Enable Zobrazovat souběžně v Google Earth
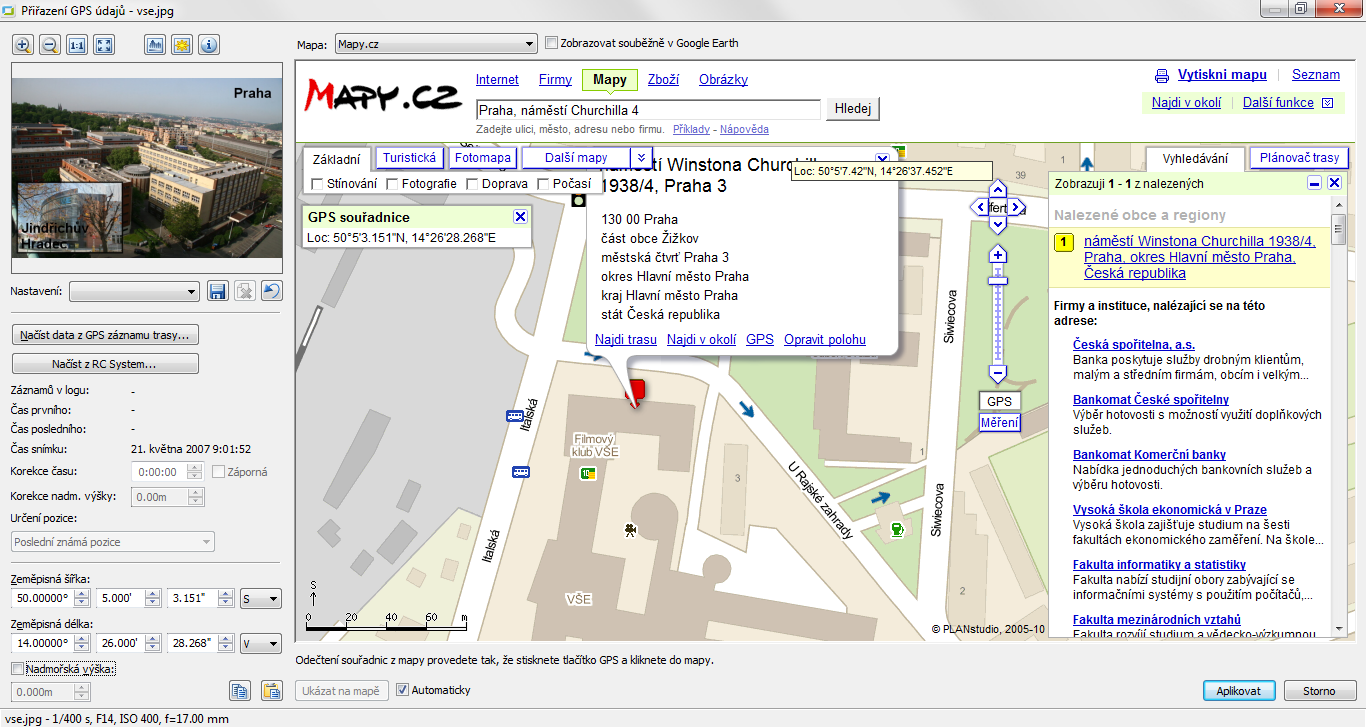Screen dimensions: 1366x728 coord(551,43)
